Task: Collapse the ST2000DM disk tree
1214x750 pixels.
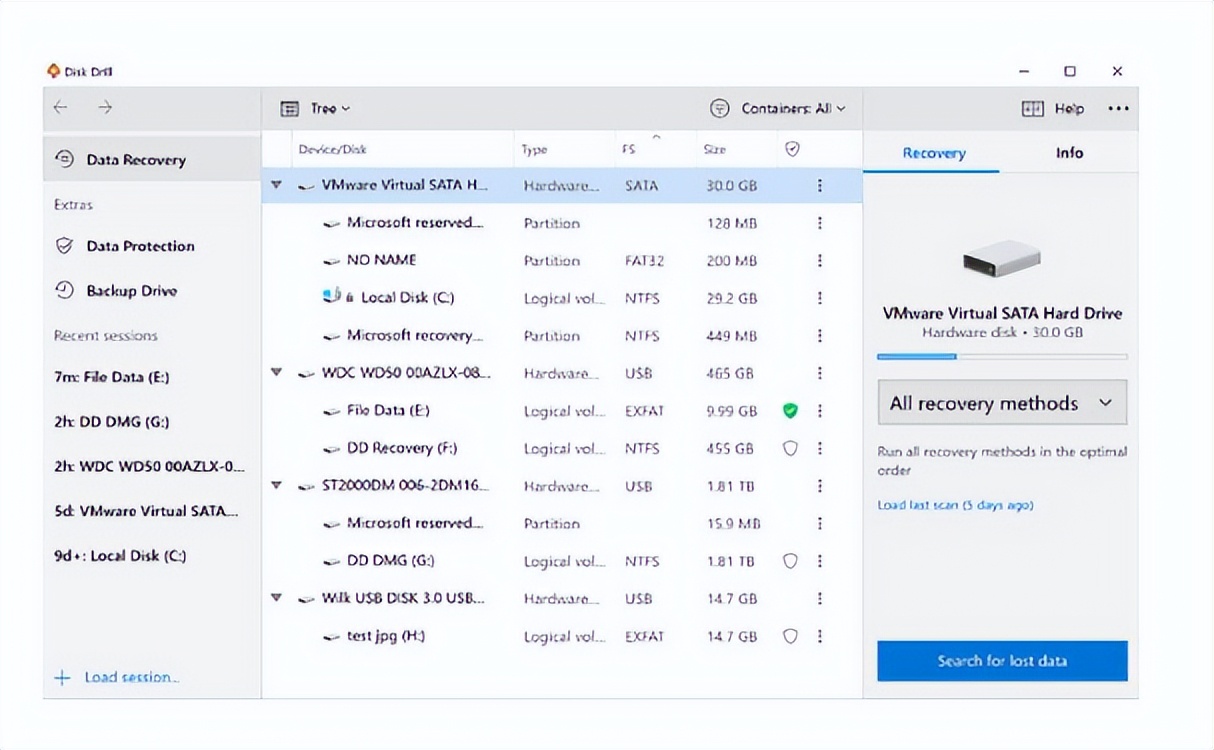Action: pos(277,486)
